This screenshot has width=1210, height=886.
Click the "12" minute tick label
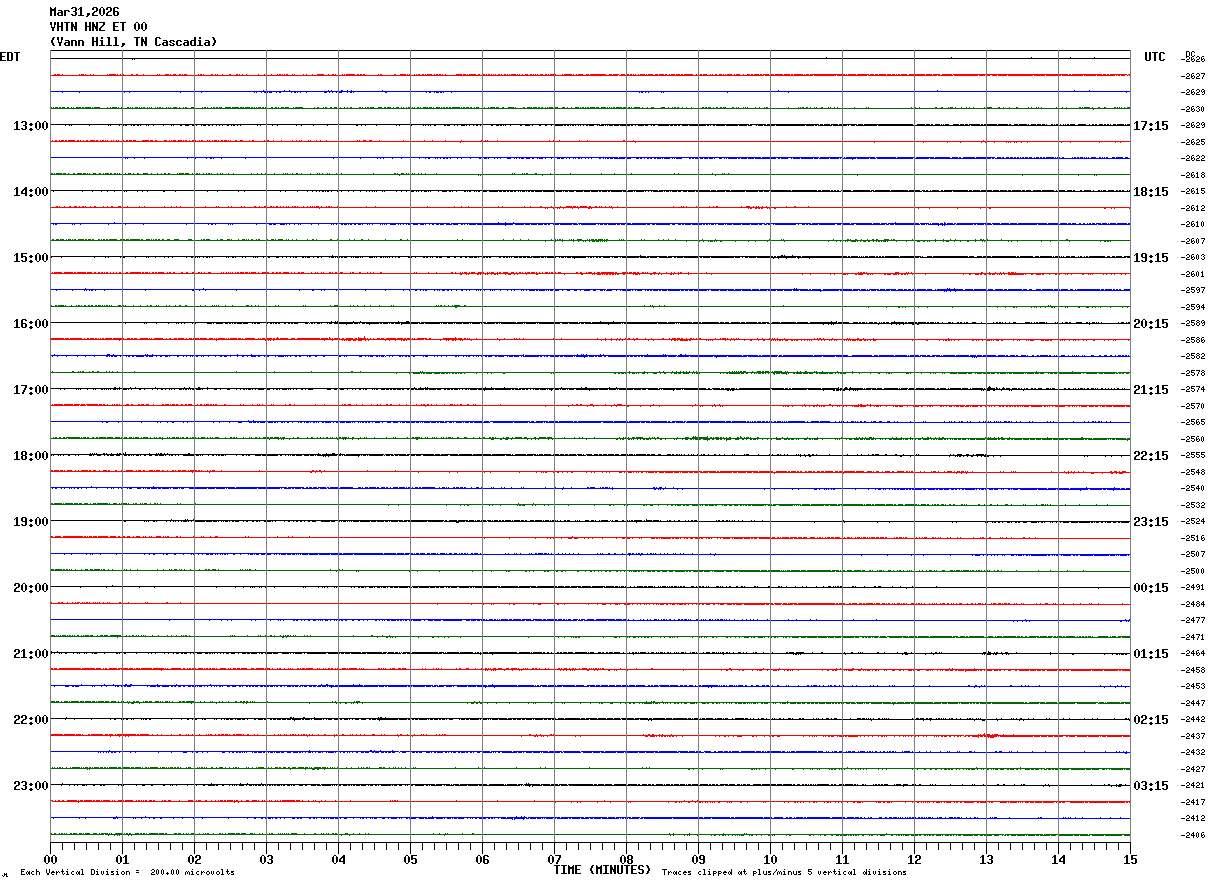point(914,859)
